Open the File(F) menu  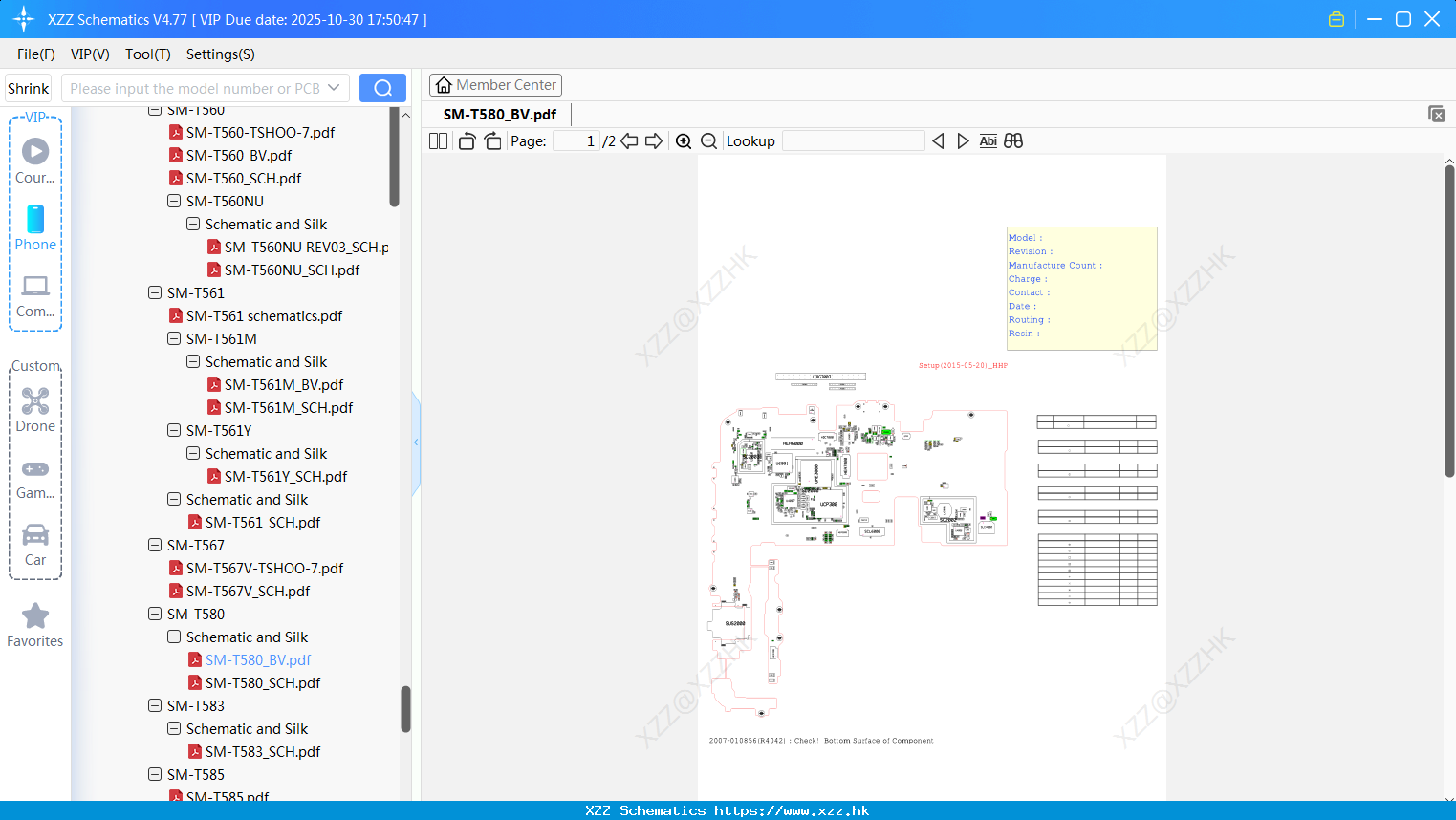[36, 54]
